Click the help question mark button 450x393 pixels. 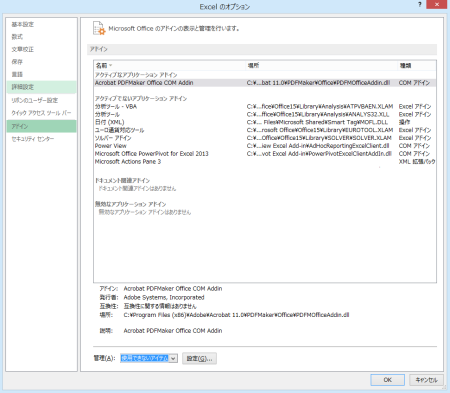(420, 4)
